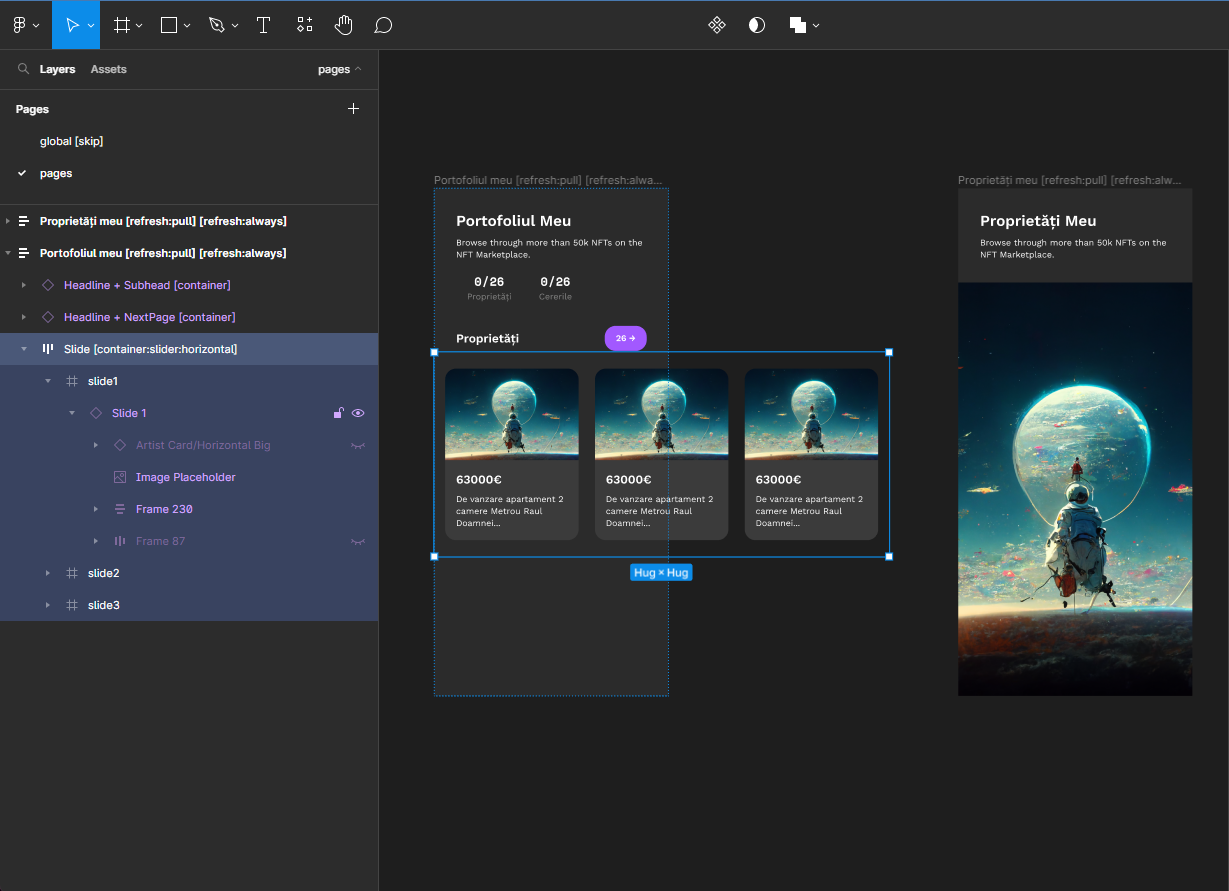Viewport: 1229px width, 891px height.
Task: Click the purple 26 arrow button
Action: click(x=626, y=338)
